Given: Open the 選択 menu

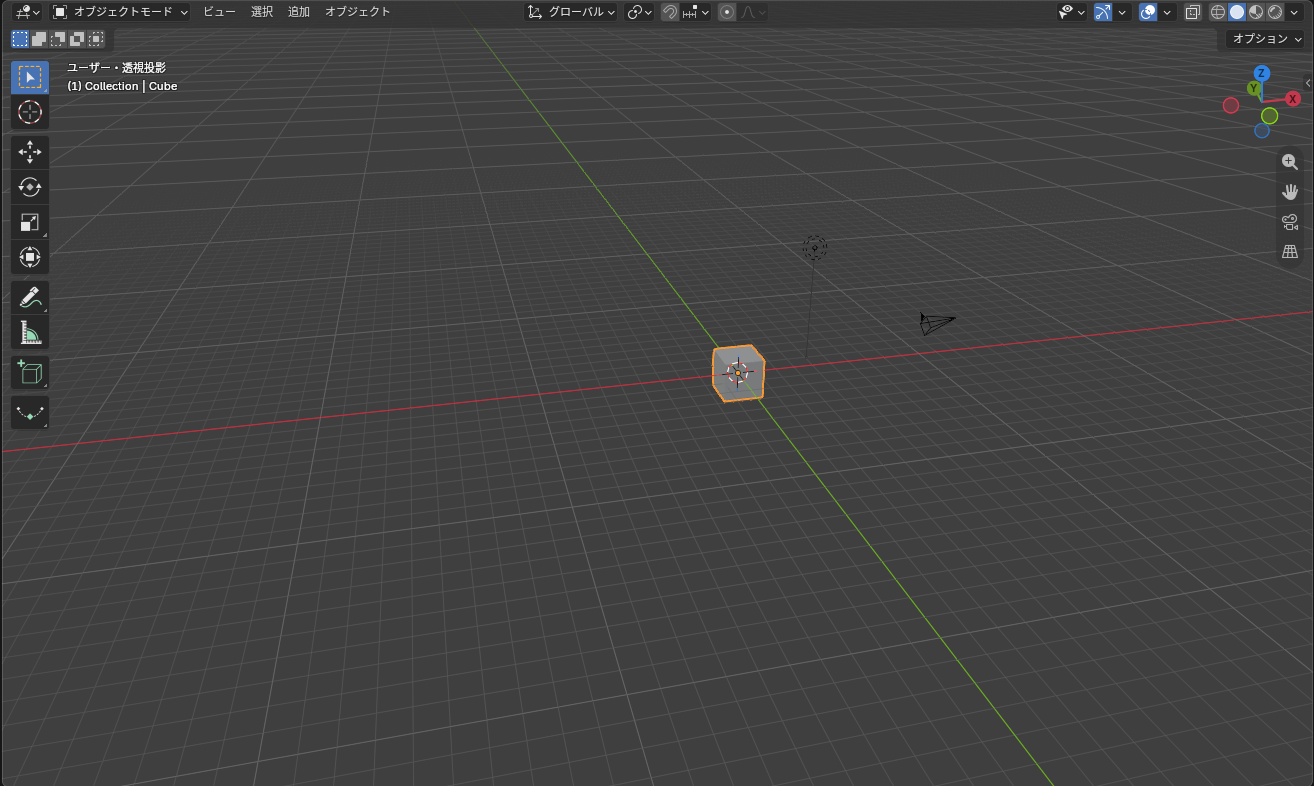Looking at the screenshot, I should [262, 12].
